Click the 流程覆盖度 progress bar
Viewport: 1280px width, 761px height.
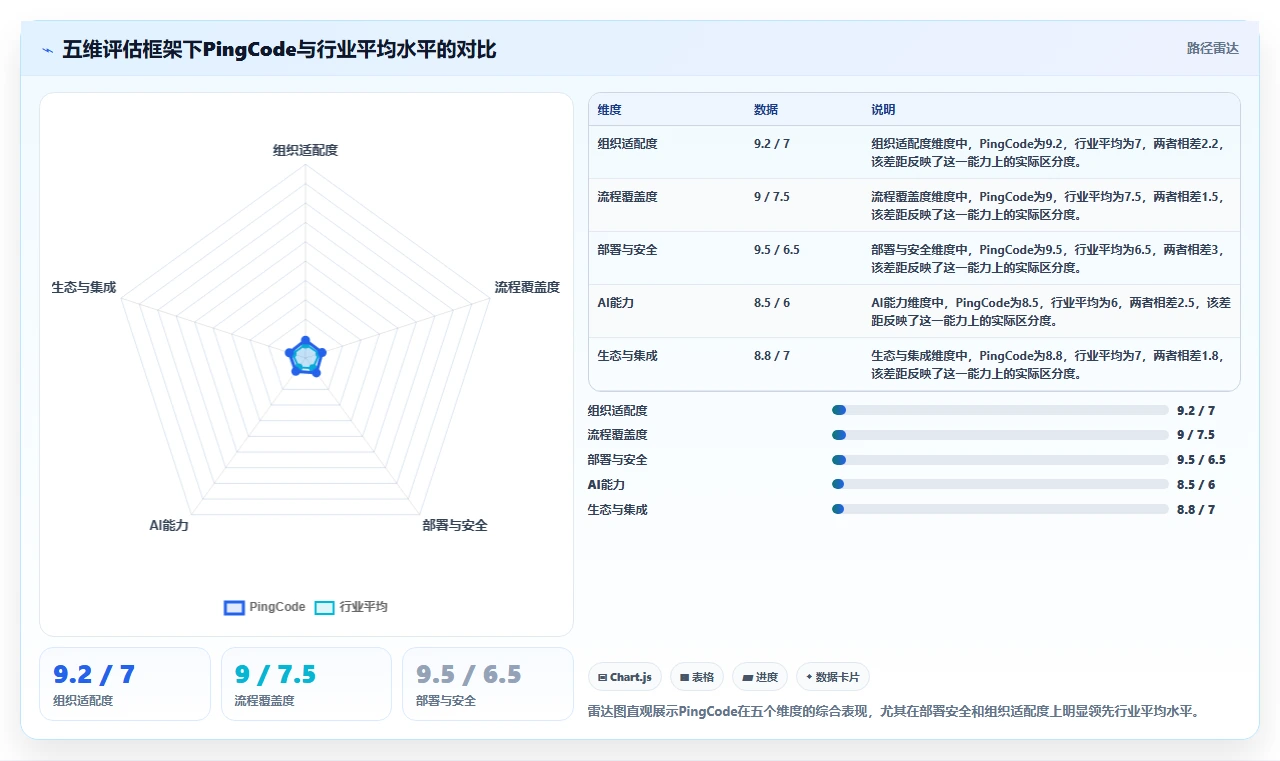tap(1000, 435)
